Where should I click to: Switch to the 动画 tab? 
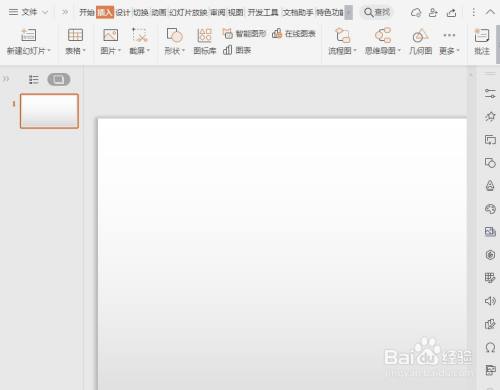(159, 13)
